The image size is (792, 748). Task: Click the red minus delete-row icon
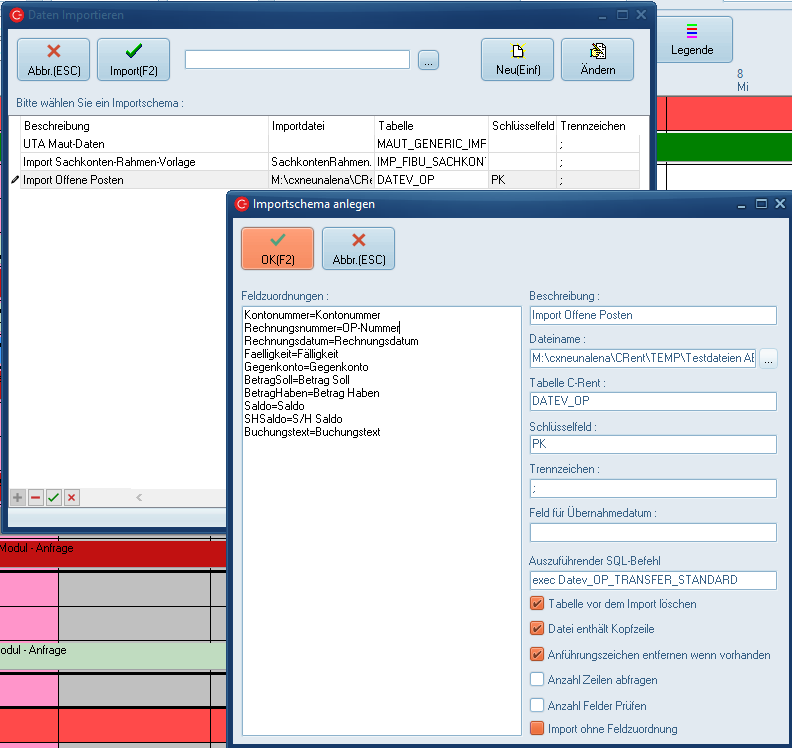pyautogui.click(x=36, y=497)
